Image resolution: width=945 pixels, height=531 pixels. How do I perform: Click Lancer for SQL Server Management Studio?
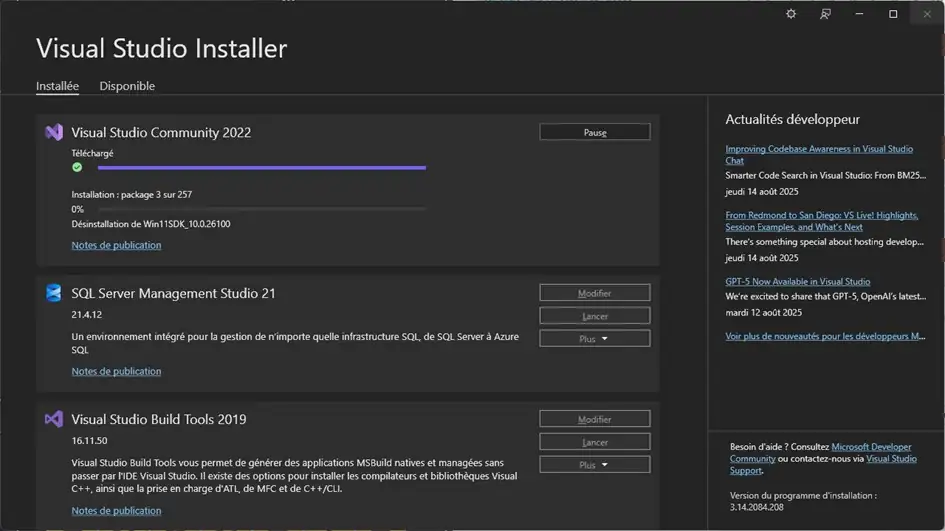595,316
